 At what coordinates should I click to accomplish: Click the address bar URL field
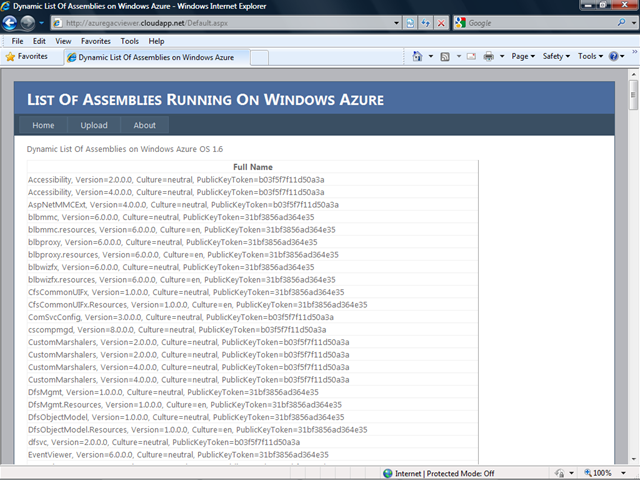coord(226,23)
